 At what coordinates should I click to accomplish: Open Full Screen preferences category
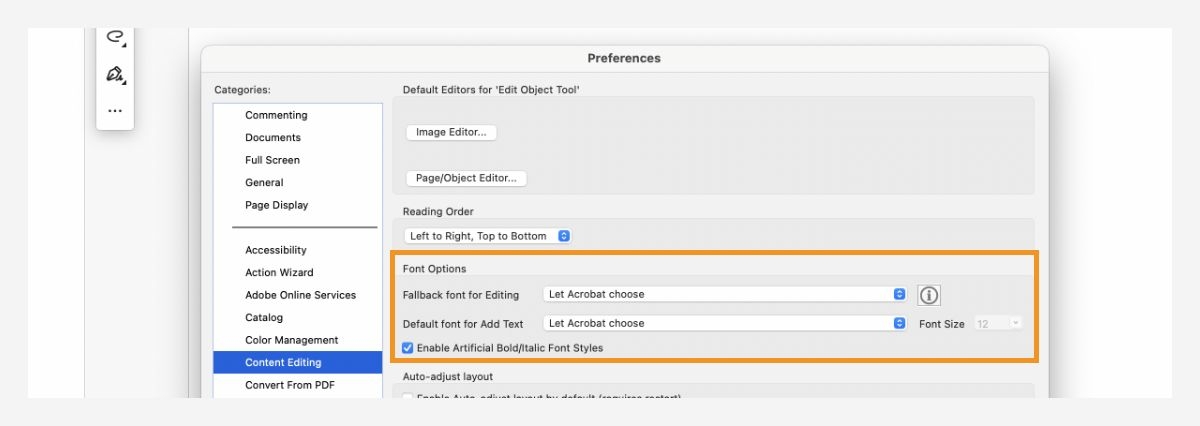pos(272,160)
